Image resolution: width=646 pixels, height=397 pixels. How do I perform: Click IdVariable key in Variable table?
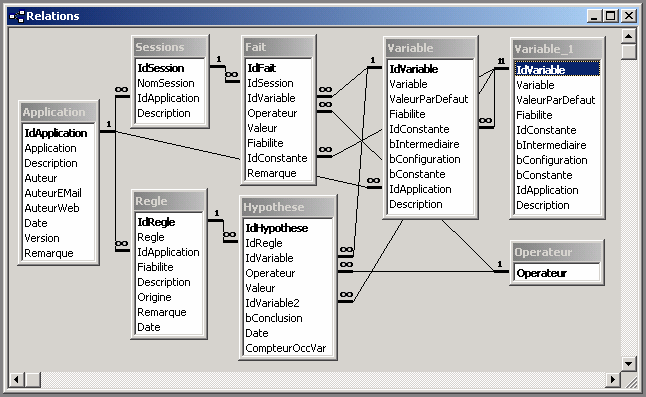tap(414, 69)
